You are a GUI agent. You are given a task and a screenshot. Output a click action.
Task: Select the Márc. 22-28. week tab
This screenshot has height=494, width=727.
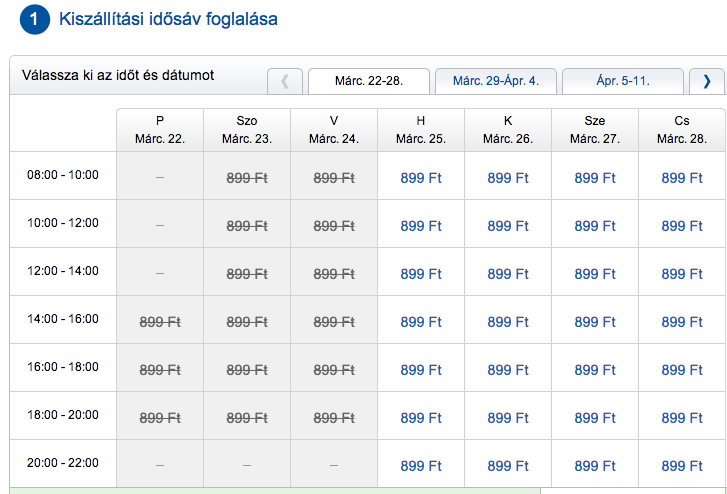[369, 81]
